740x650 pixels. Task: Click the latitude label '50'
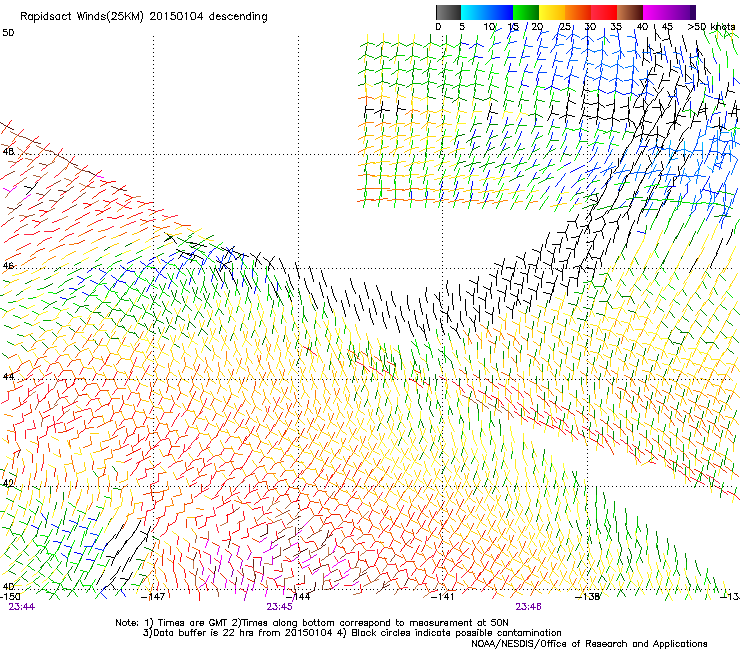pos(8,33)
